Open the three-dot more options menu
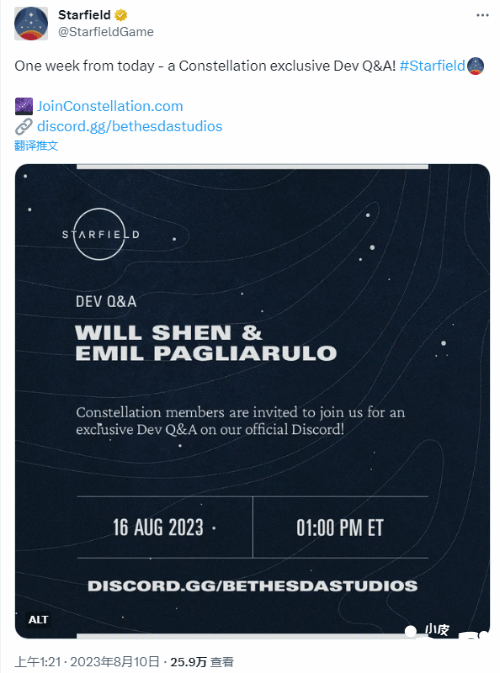The width and height of the screenshot is (500, 673). [x=482, y=15]
